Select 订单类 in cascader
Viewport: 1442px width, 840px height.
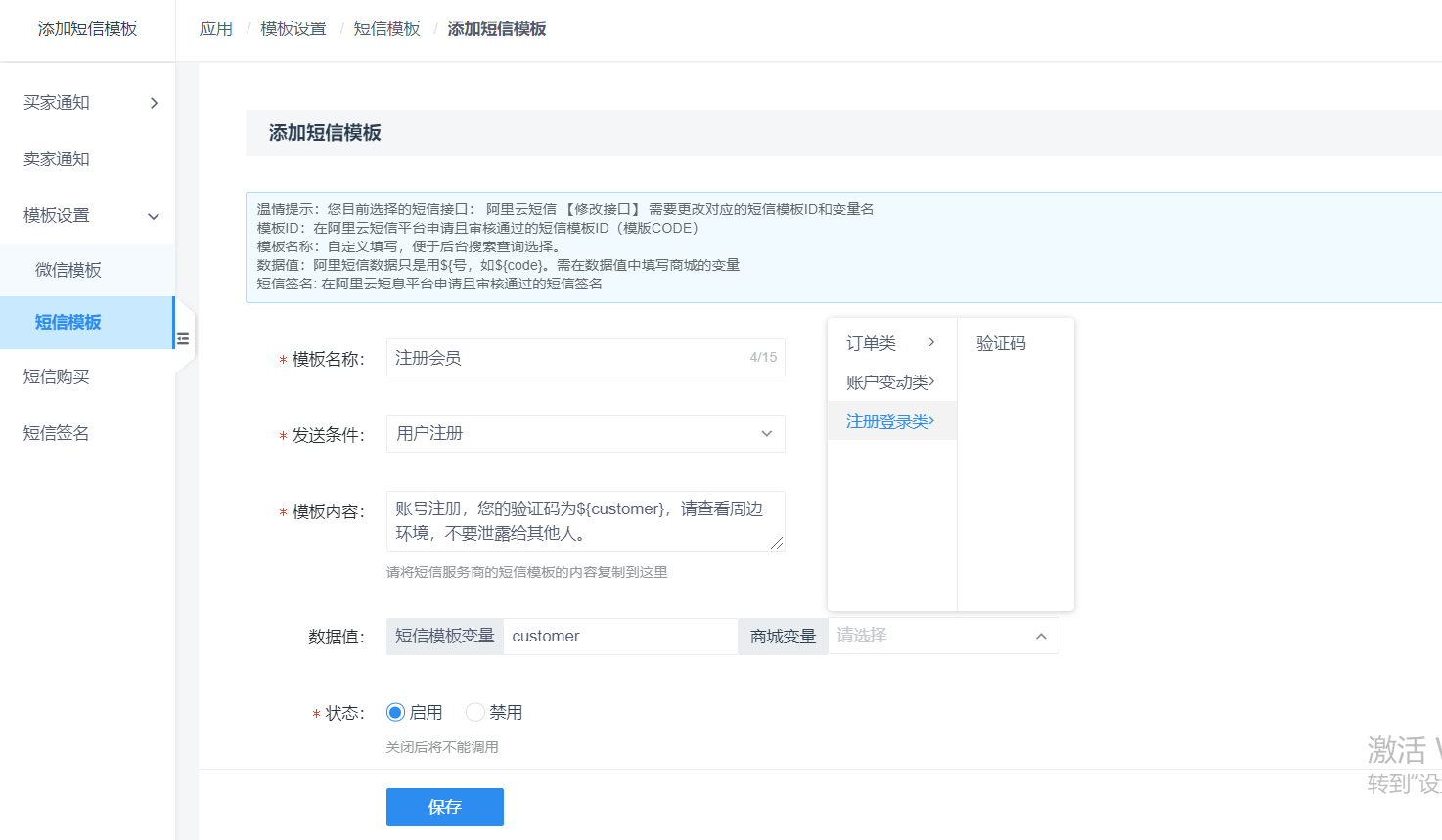(x=891, y=343)
